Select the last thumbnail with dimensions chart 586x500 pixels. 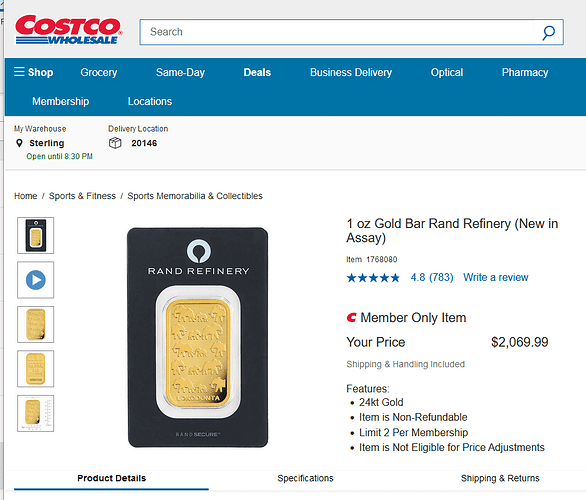(36, 413)
